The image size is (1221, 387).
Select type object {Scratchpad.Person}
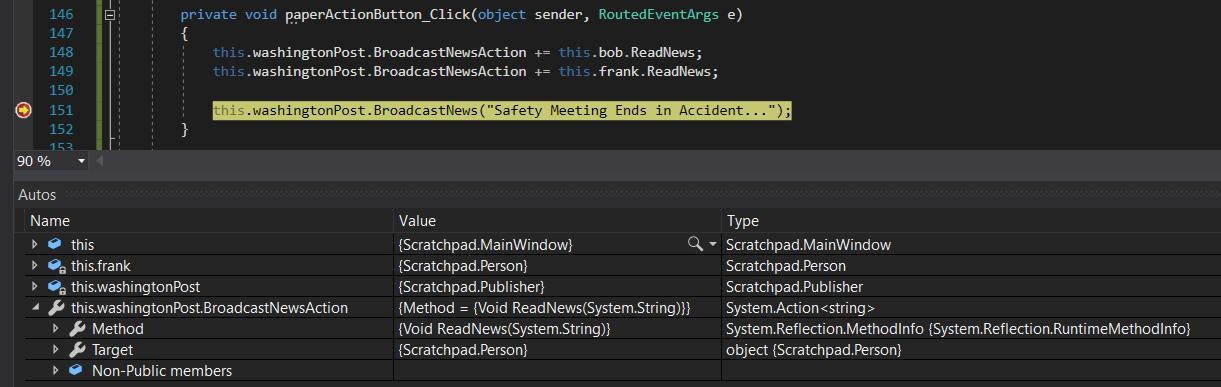pyautogui.click(x=814, y=350)
